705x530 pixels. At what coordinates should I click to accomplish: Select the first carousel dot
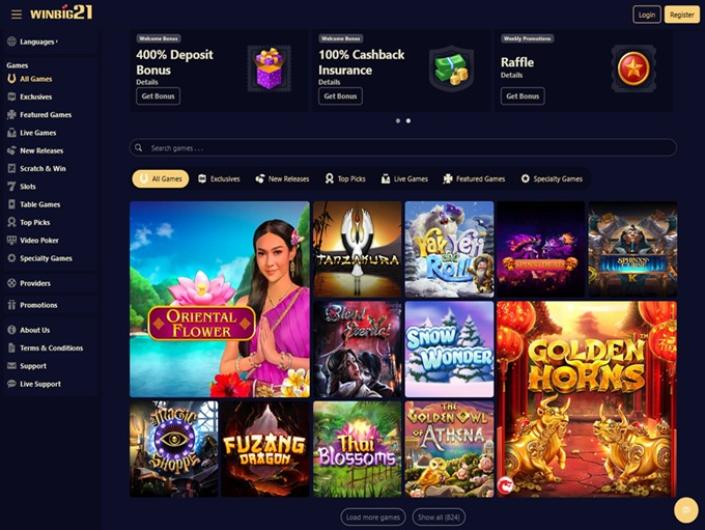pyautogui.click(x=398, y=120)
